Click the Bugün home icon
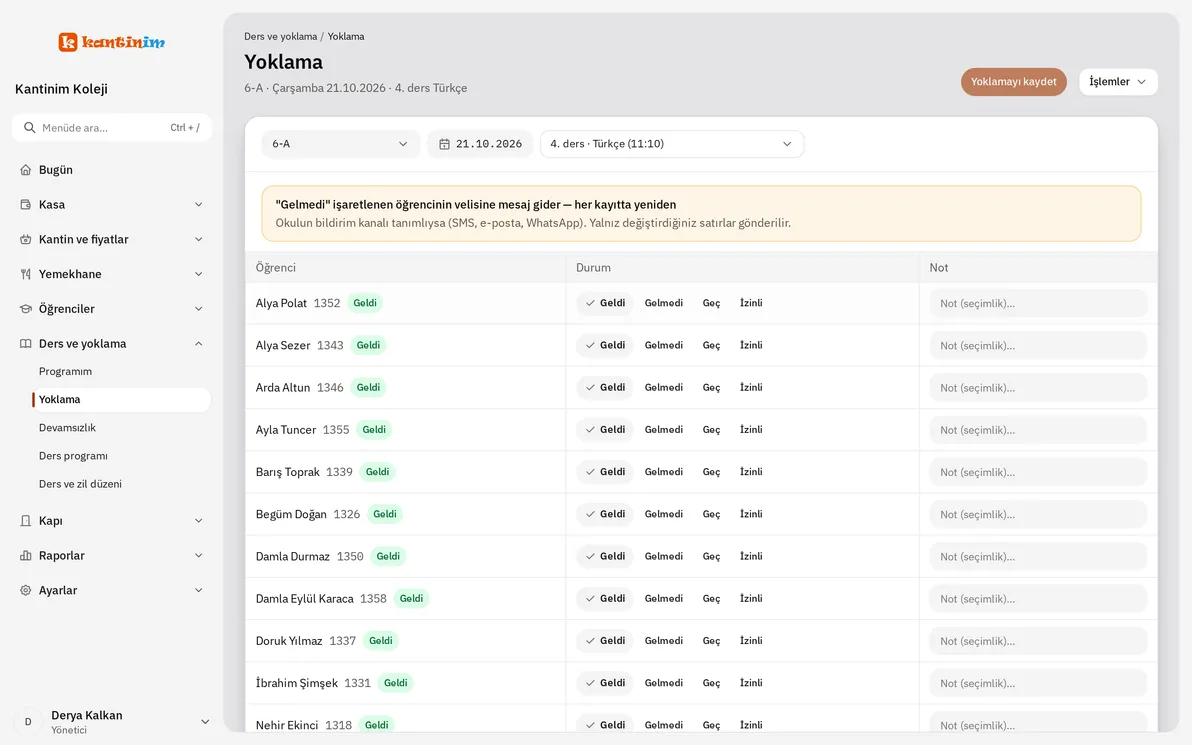This screenshot has width=1192, height=745. [26, 170]
